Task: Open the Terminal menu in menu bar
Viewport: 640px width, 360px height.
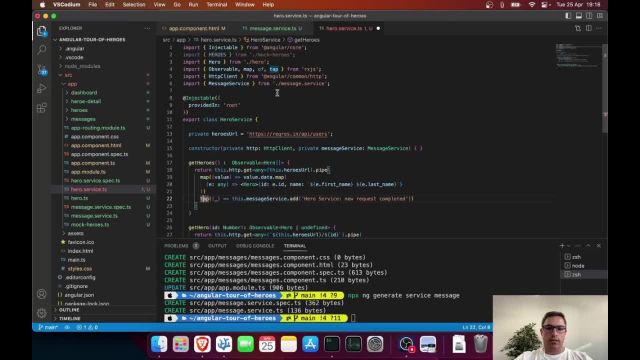Action: 216,5
